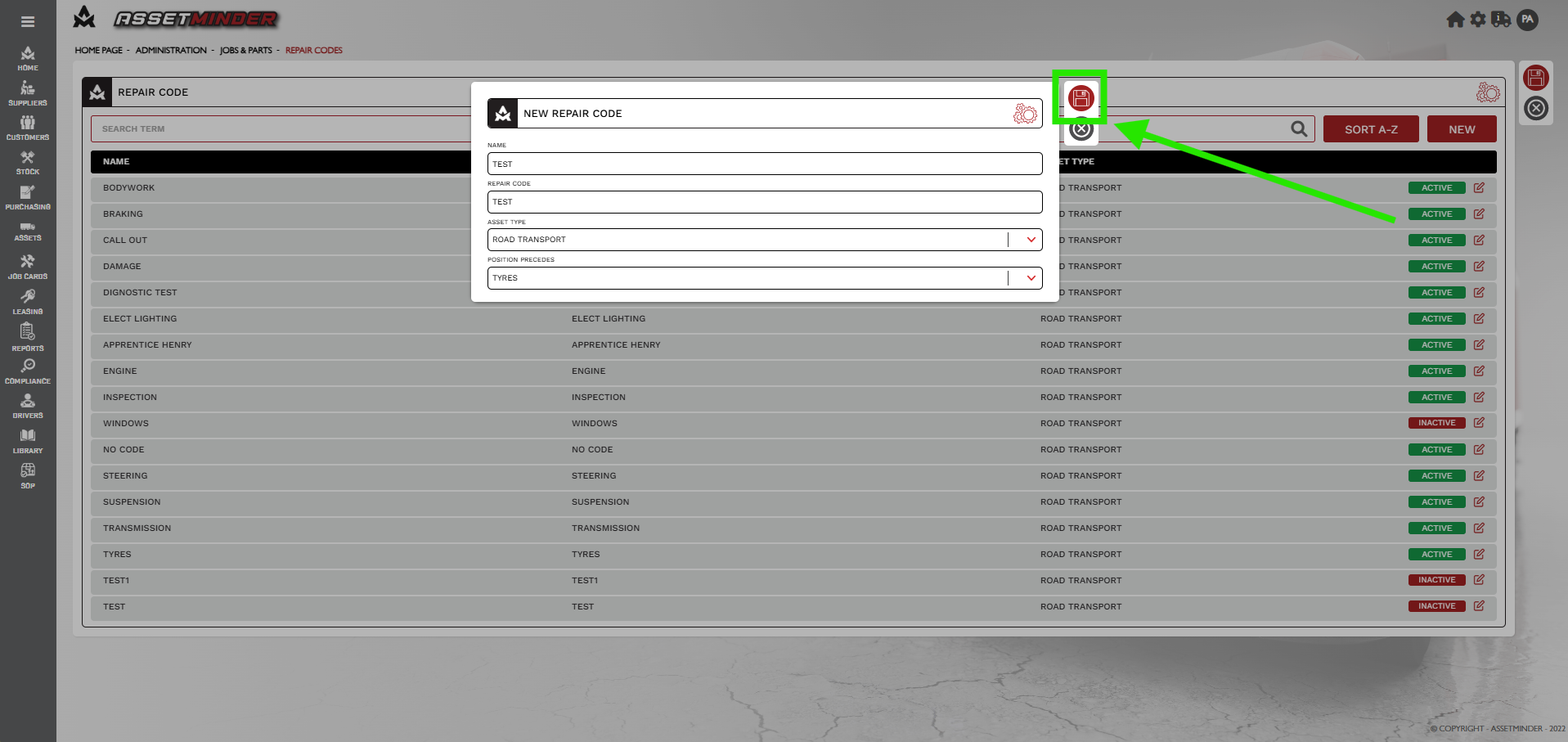
Task: Open the Compliance sidebar section
Action: [28, 371]
